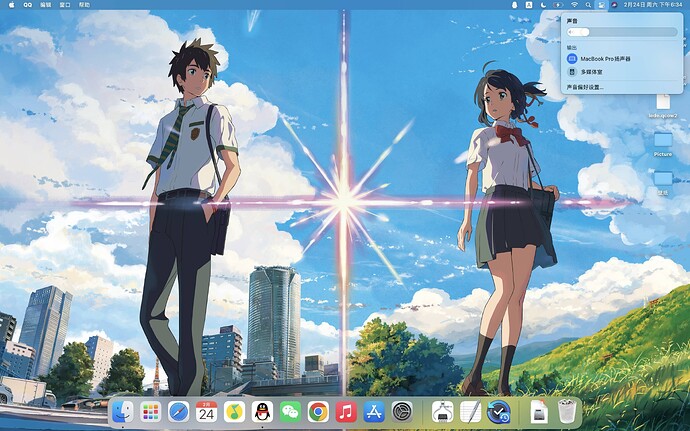690x431 pixels.
Task: Click the 声音 volume slider
Action: [621, 32]
